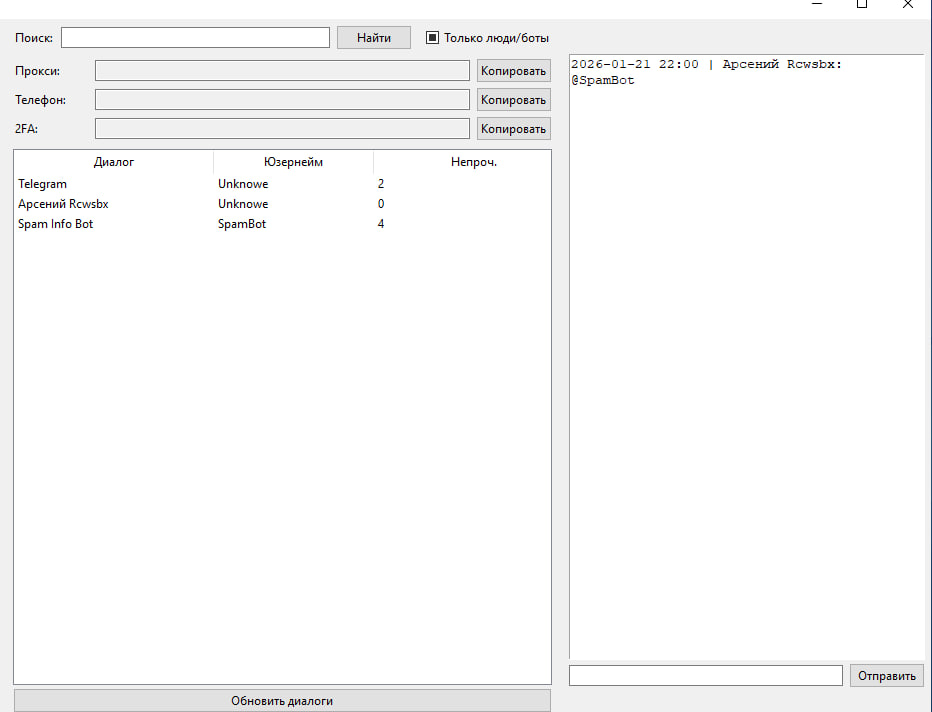
Task: Sort by the Юзернейм column header
Action: (293, 162)
